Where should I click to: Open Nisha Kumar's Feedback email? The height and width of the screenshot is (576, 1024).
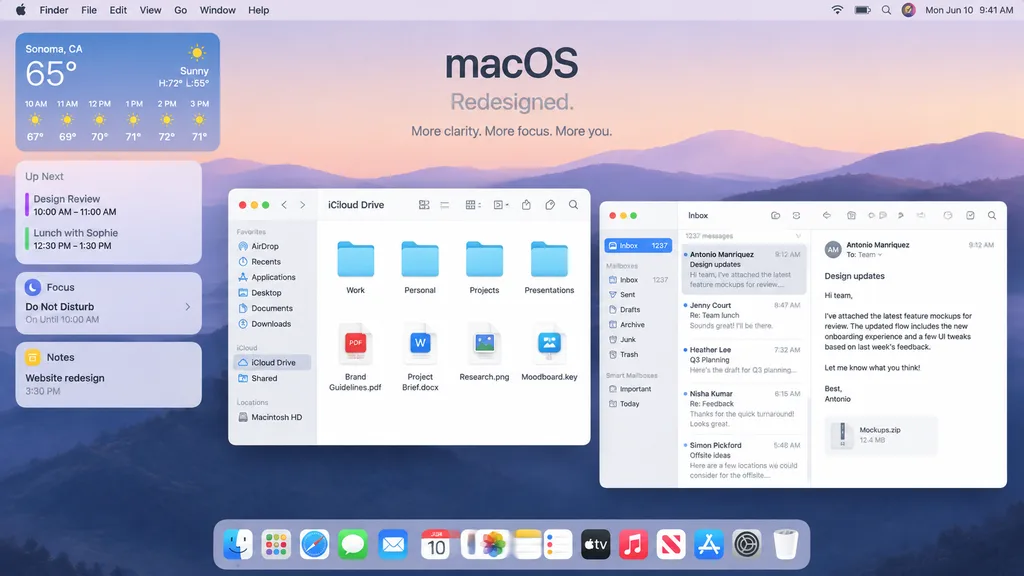coord(743,409)
